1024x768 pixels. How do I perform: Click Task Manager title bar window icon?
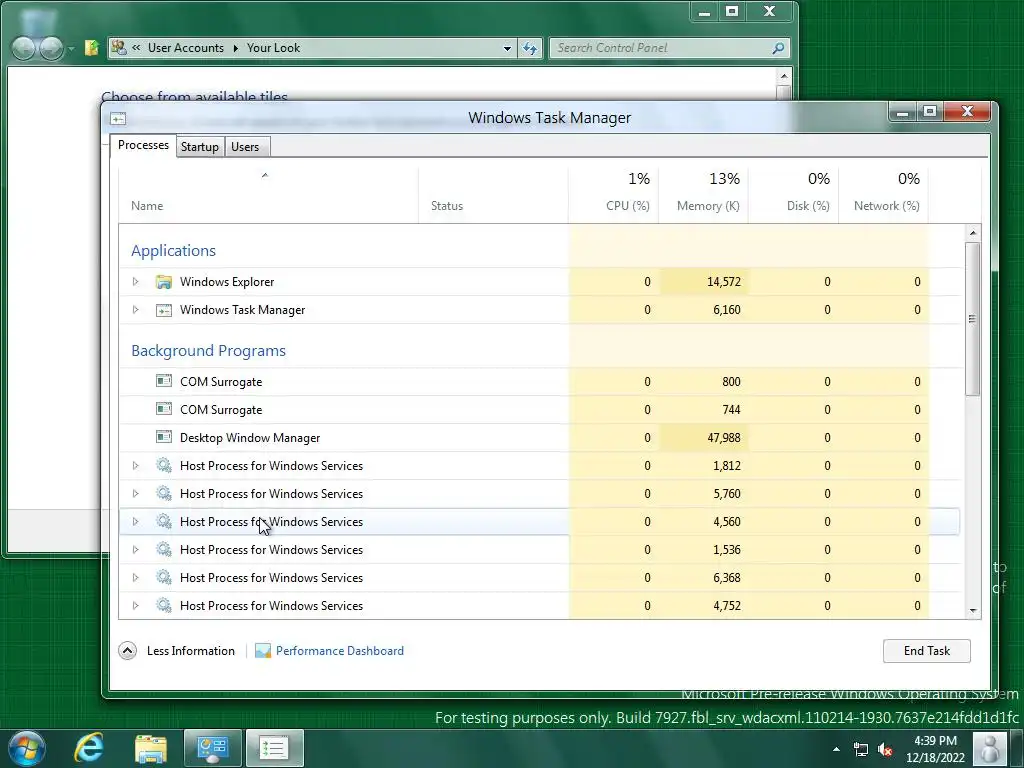click(118, 118)
